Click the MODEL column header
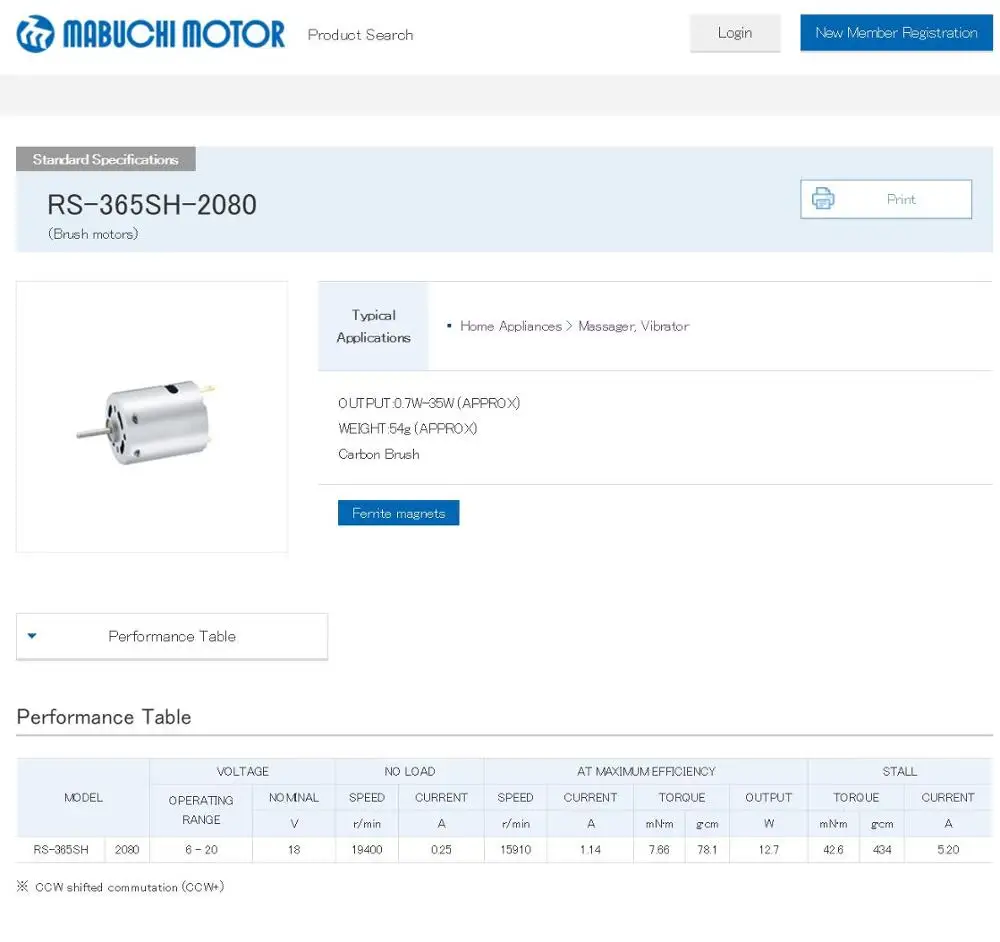Viewport: 1000px width, 942px height. [x=84, y=798]
